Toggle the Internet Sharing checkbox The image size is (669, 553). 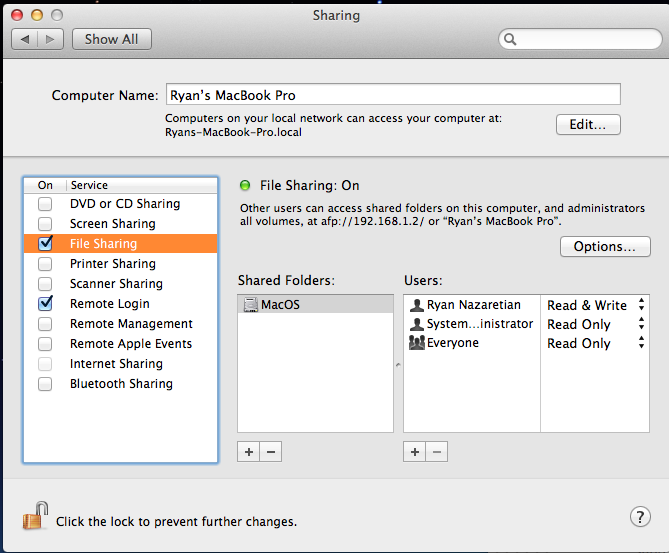coord(45,364)
